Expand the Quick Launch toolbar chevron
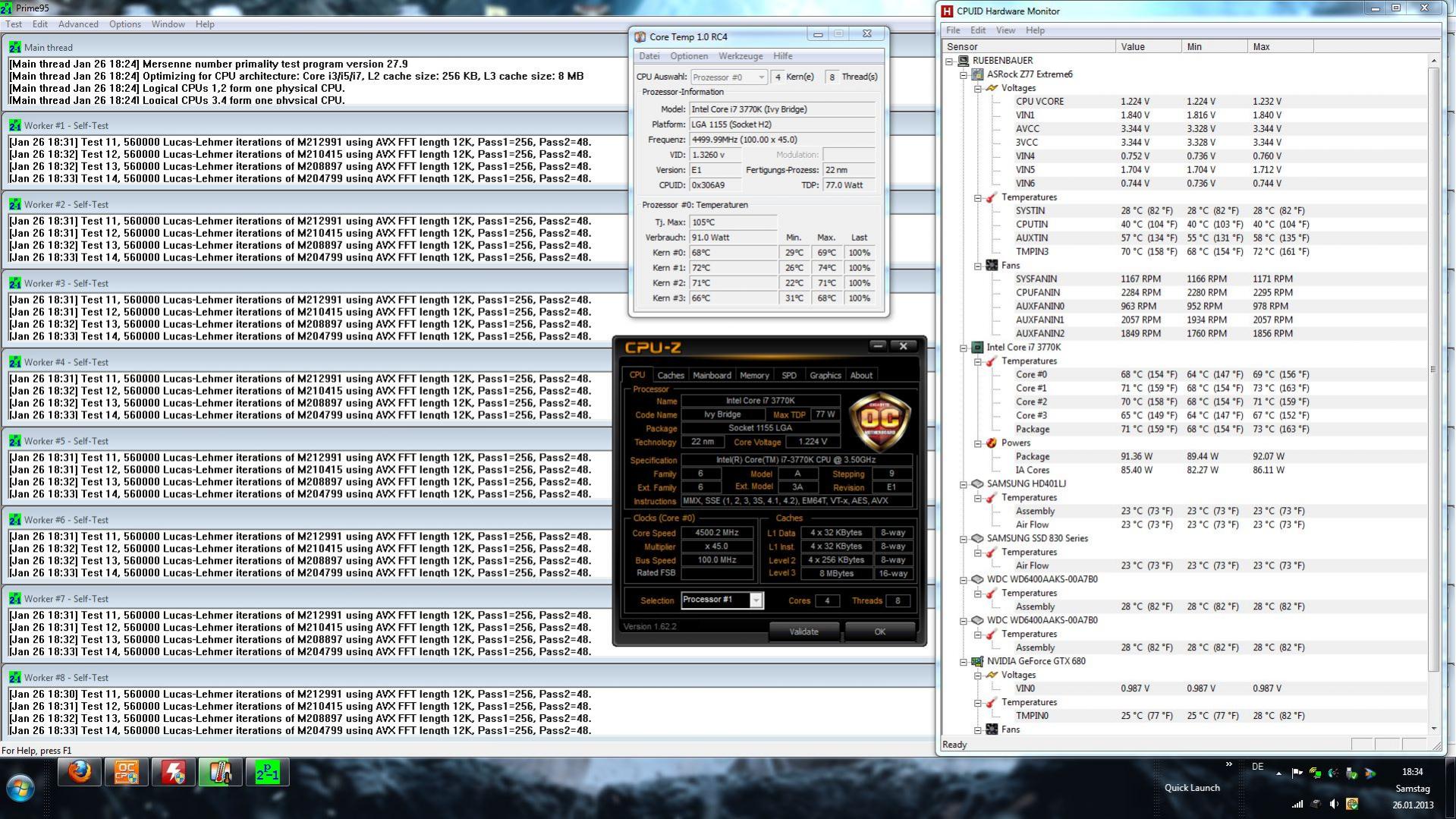Screen dimensions: 1456x819 [x=1229, y=764]
